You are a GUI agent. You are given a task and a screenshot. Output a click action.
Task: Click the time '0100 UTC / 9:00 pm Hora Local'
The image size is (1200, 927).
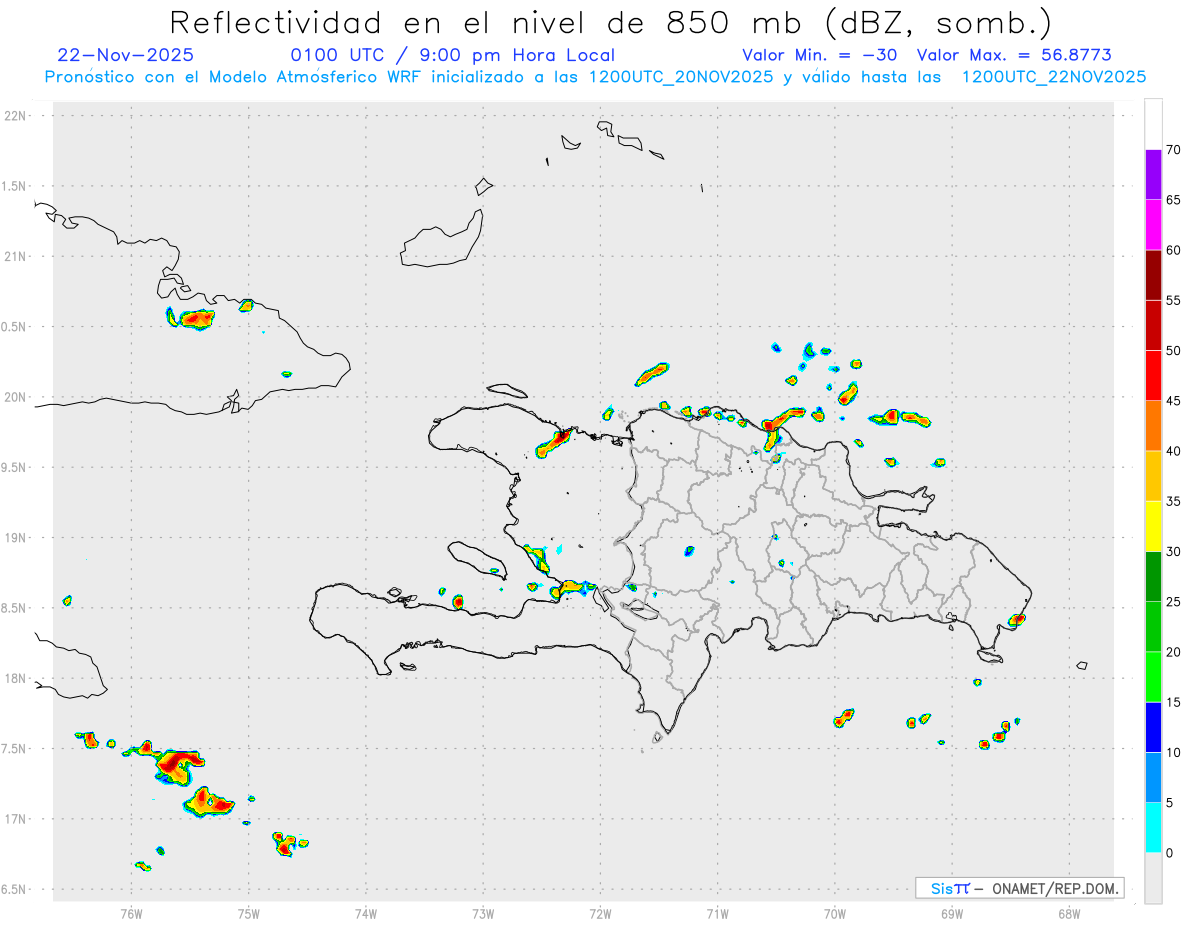click(x=452, y=55)
